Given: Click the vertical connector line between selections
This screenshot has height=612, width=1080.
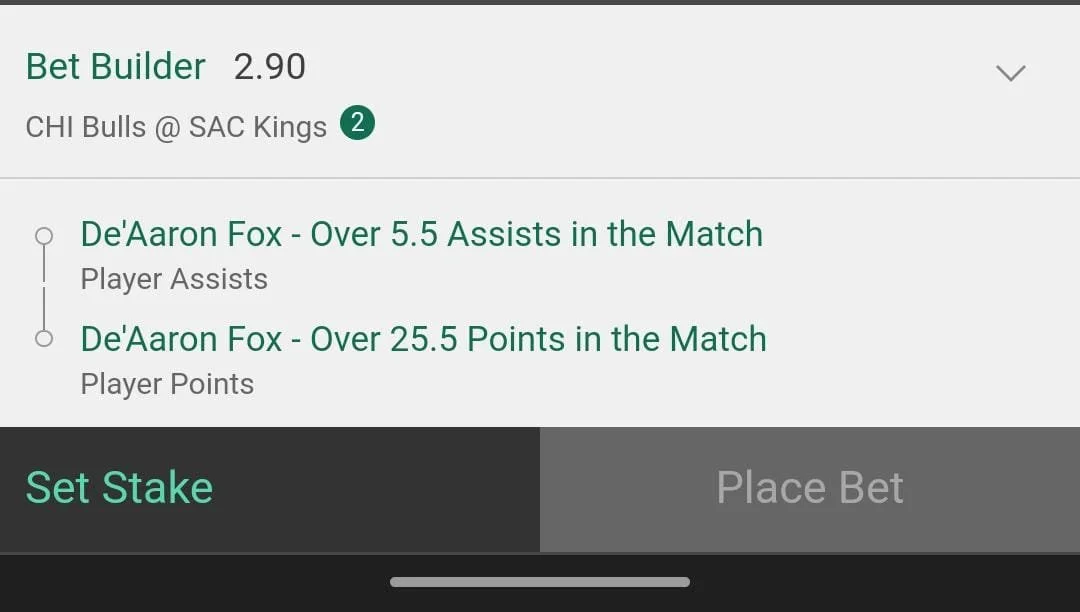Looking at the screenshot, I should pos(44,288).
